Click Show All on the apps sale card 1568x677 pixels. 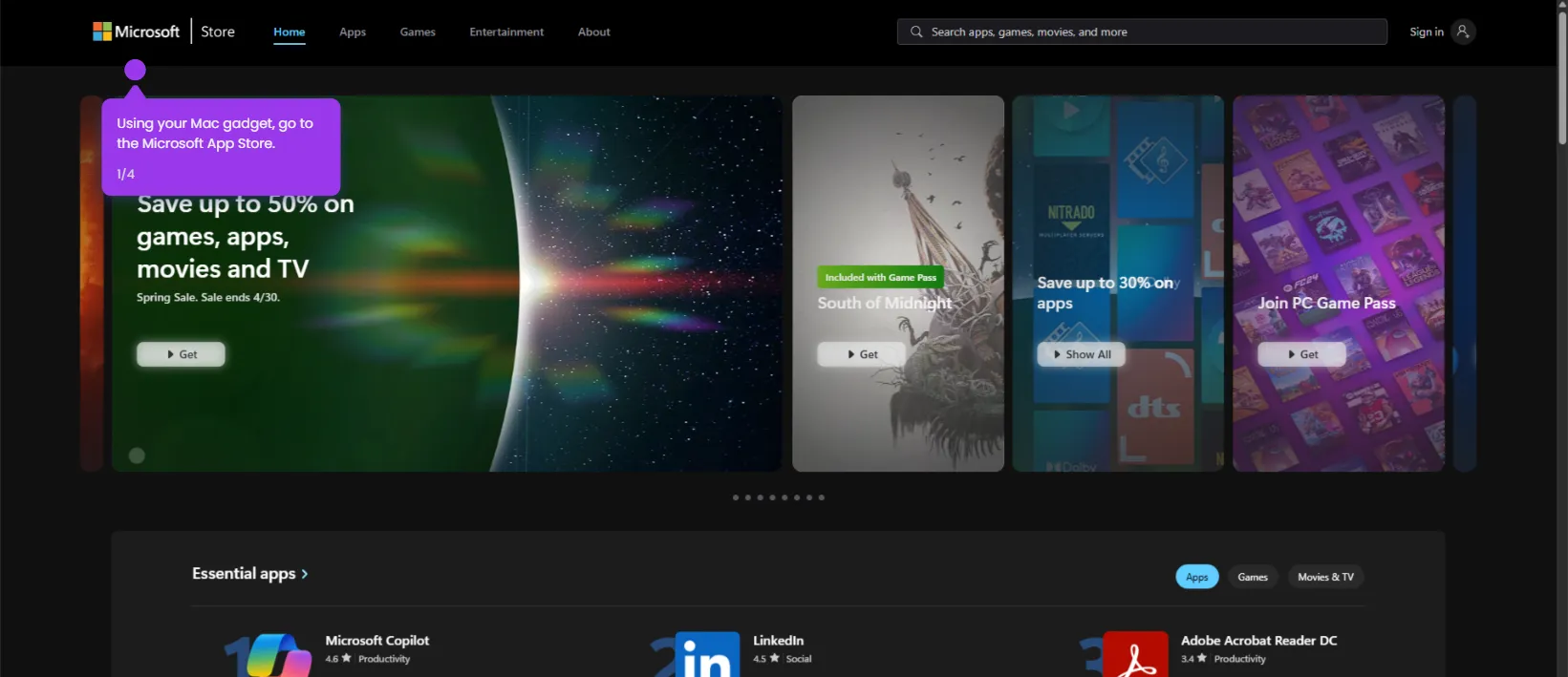(x=1082, y=354)
